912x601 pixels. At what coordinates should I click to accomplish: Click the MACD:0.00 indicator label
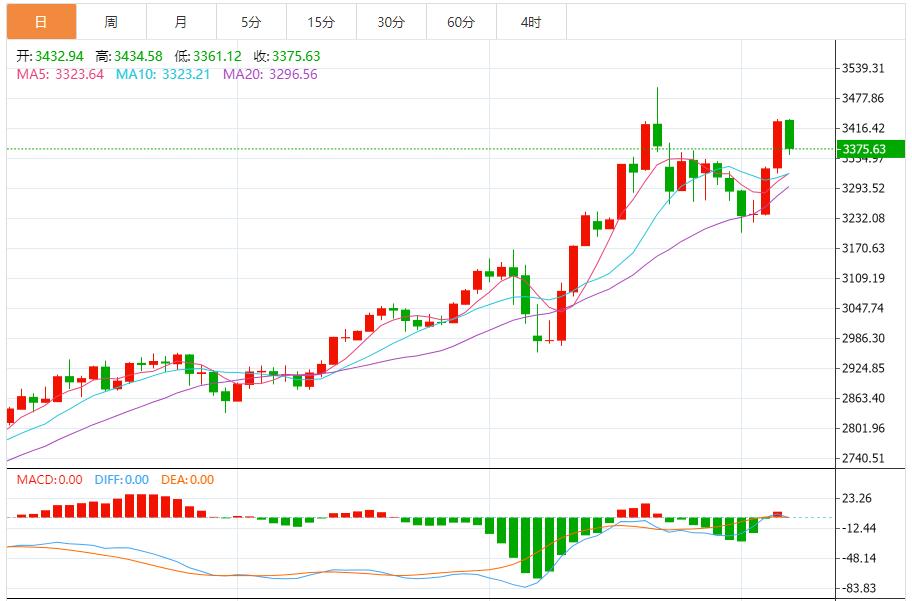[50, 480]
